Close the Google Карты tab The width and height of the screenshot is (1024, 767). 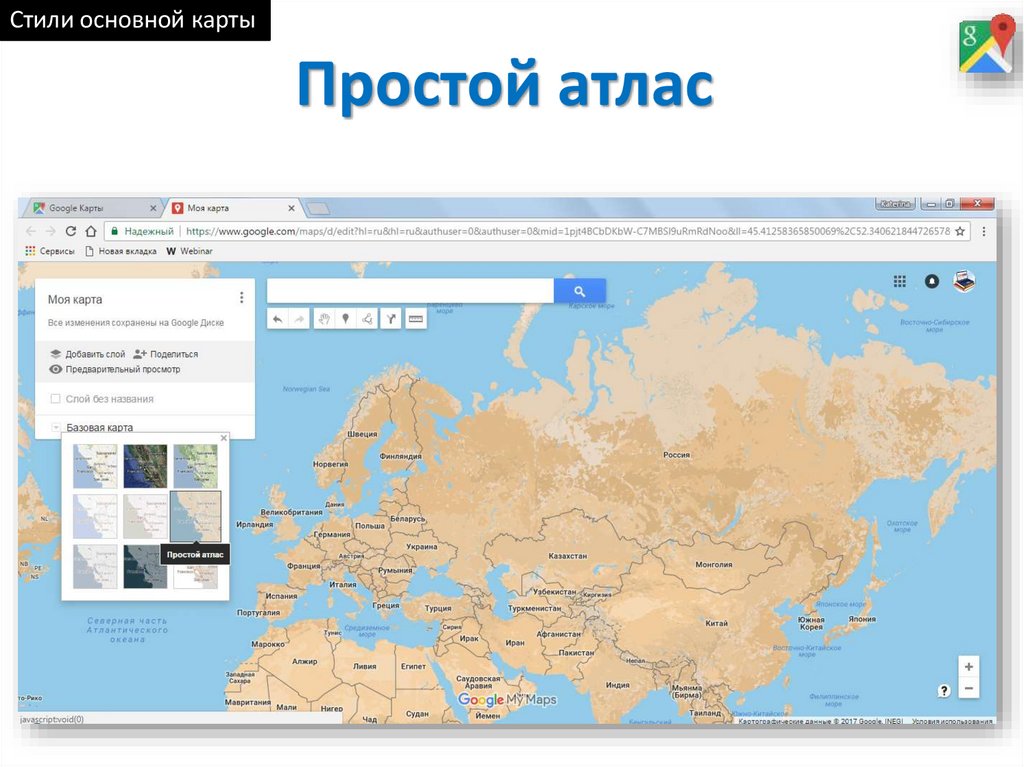153,208
